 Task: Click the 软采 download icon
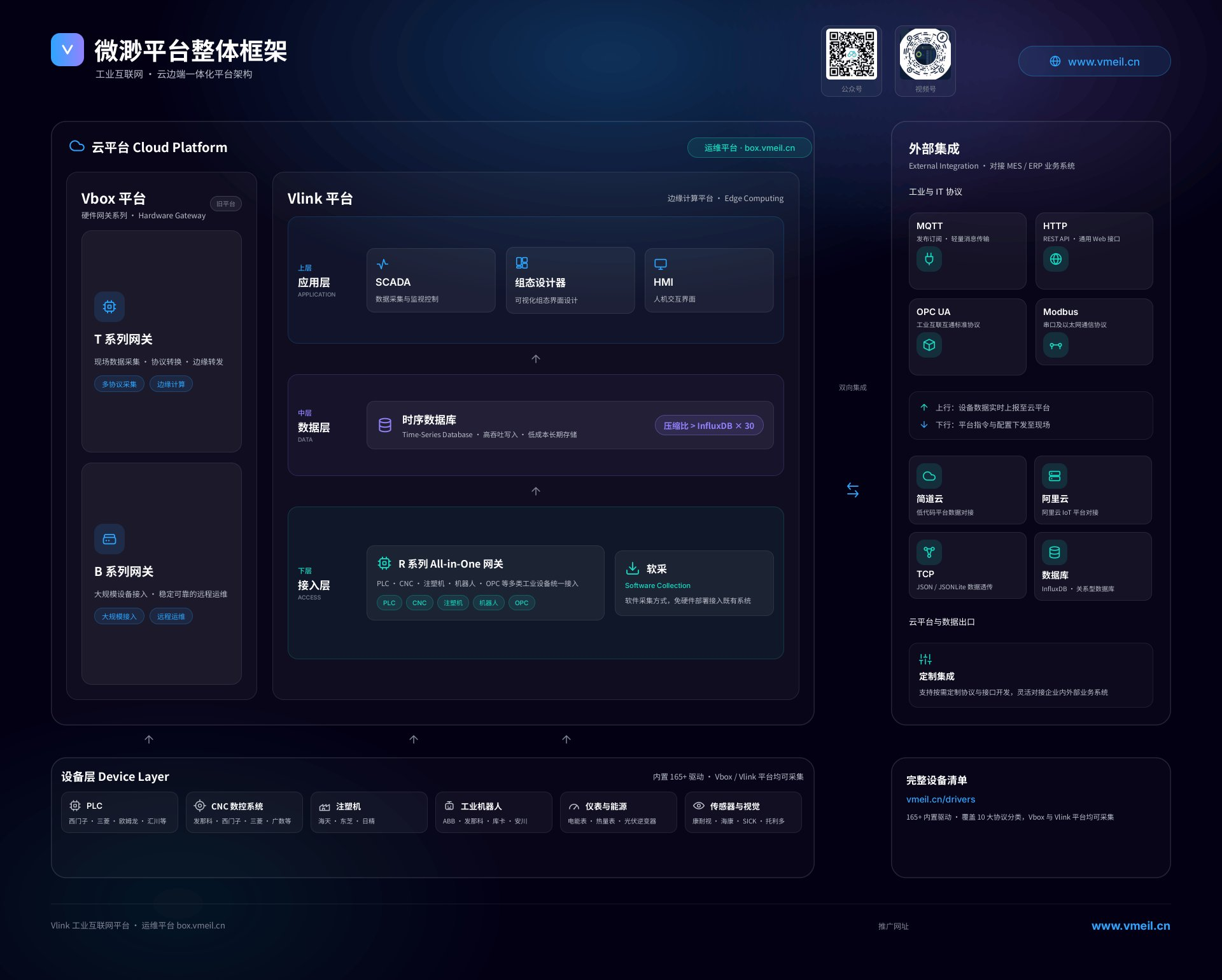coord(633,568)
